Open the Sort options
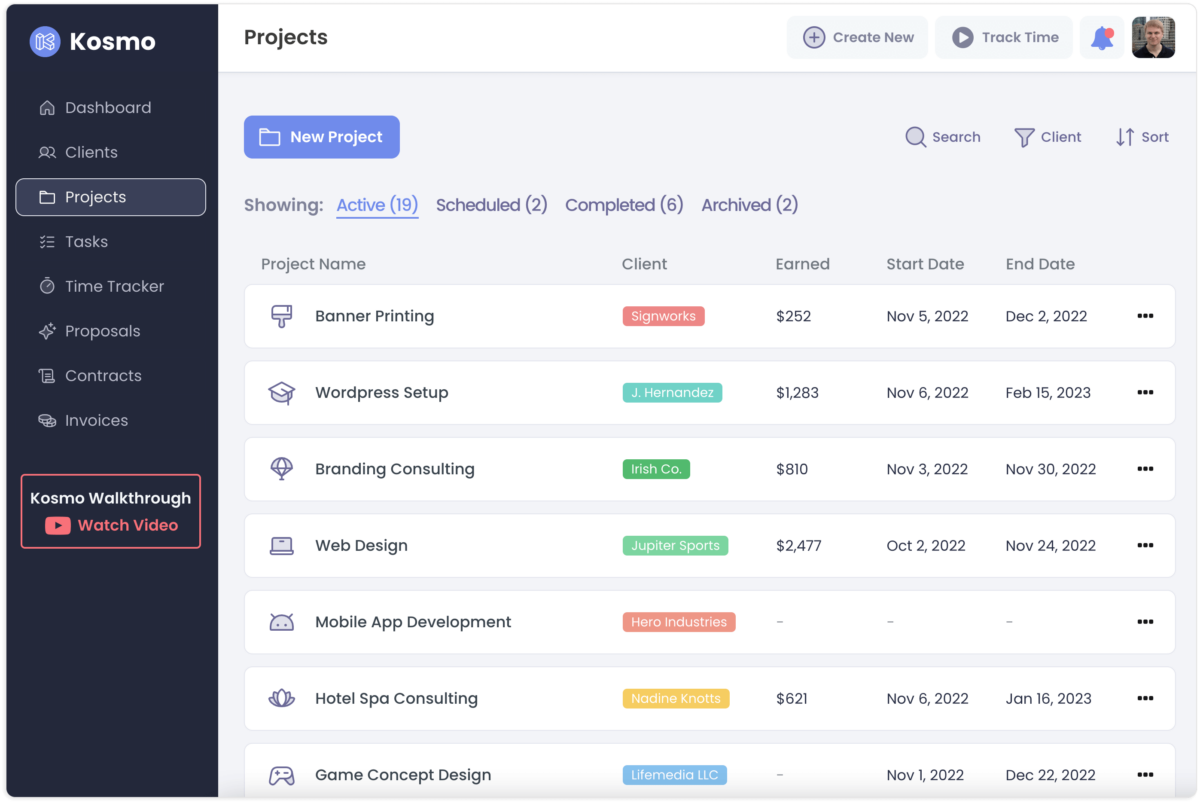1200x803 pixels. click(x=1141, y=137)
